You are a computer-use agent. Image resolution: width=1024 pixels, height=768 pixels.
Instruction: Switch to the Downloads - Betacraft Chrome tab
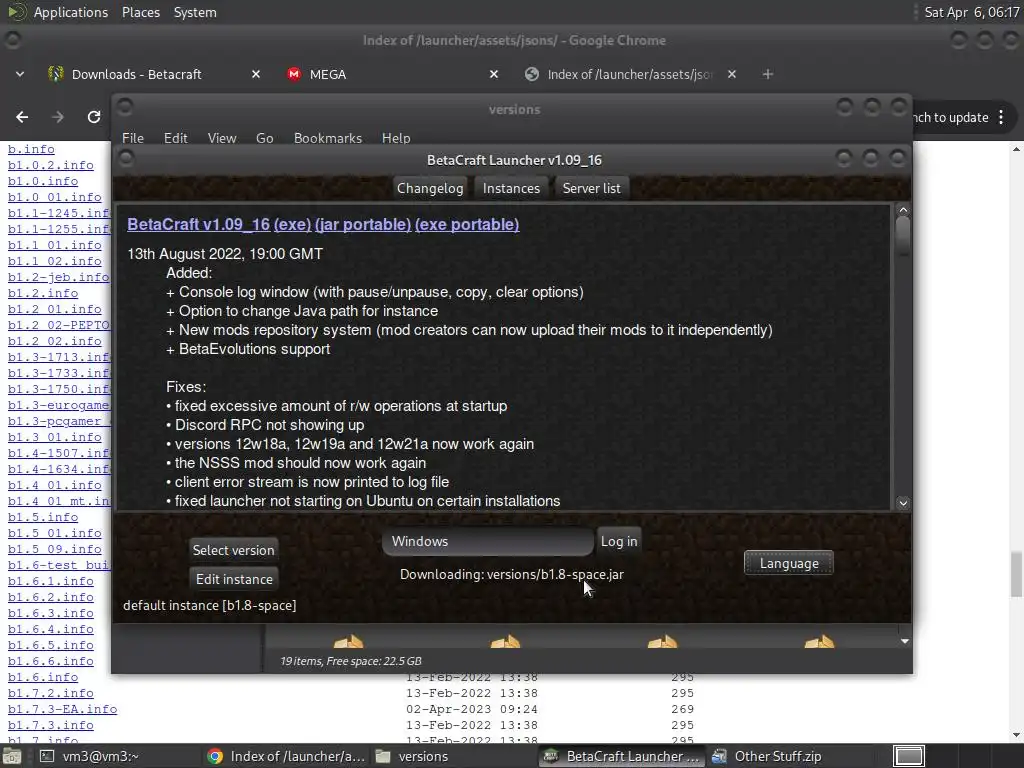tap(136, 74)
